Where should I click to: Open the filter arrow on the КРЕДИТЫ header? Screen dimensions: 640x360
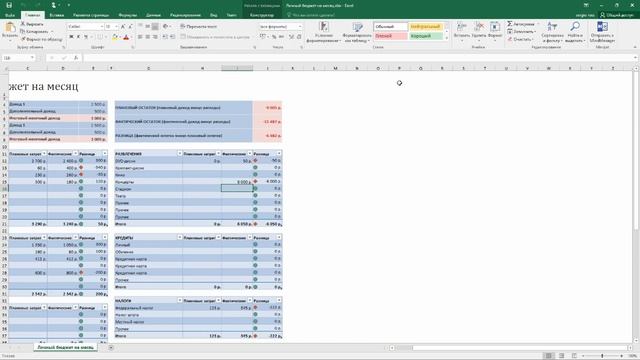180,237
